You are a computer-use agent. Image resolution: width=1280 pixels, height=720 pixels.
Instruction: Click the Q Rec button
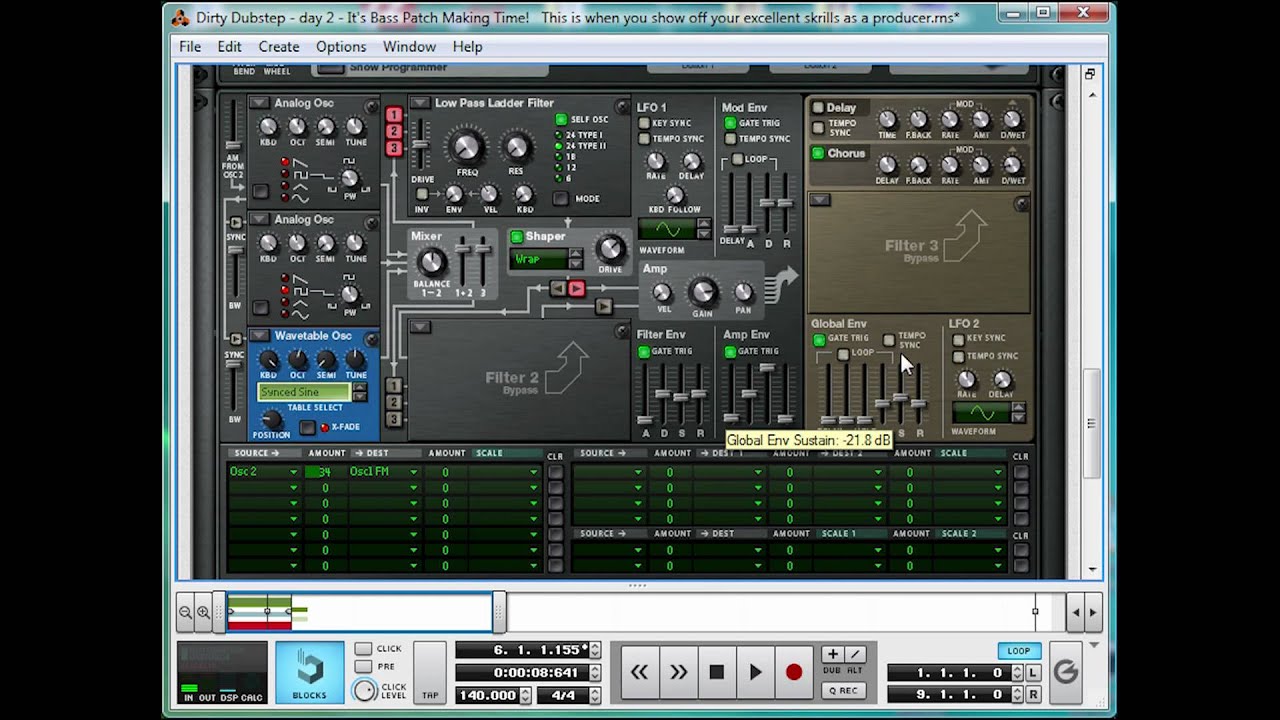[842, 690]
